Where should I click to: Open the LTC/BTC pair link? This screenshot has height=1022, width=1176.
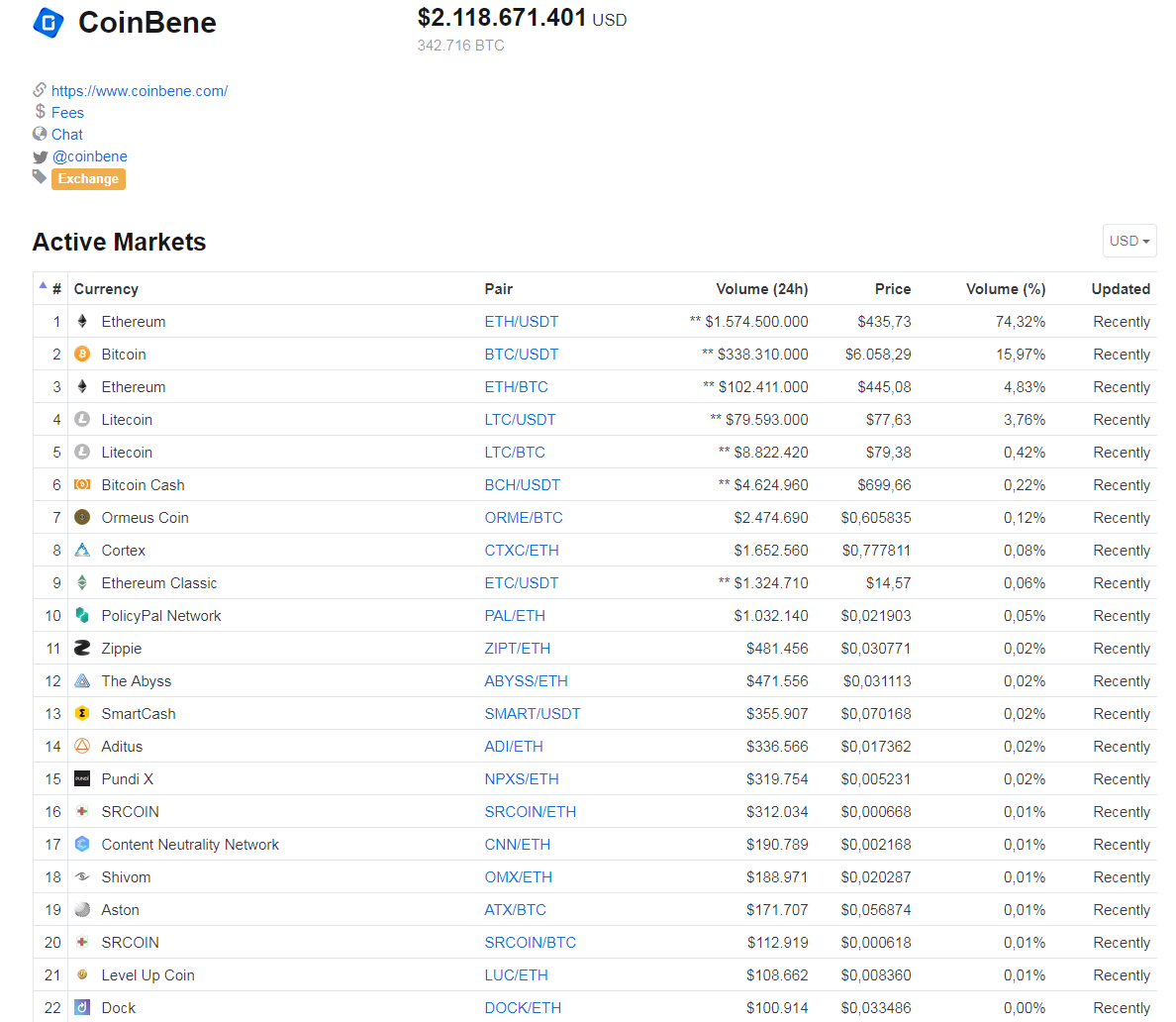(x=515, y=452)
